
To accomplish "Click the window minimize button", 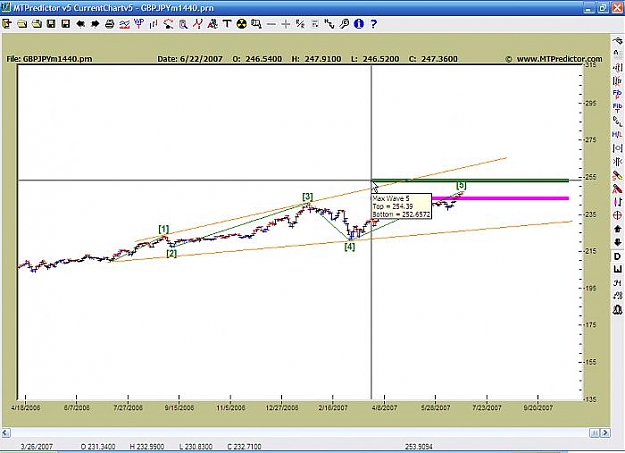I will click(x=589, y=8).
